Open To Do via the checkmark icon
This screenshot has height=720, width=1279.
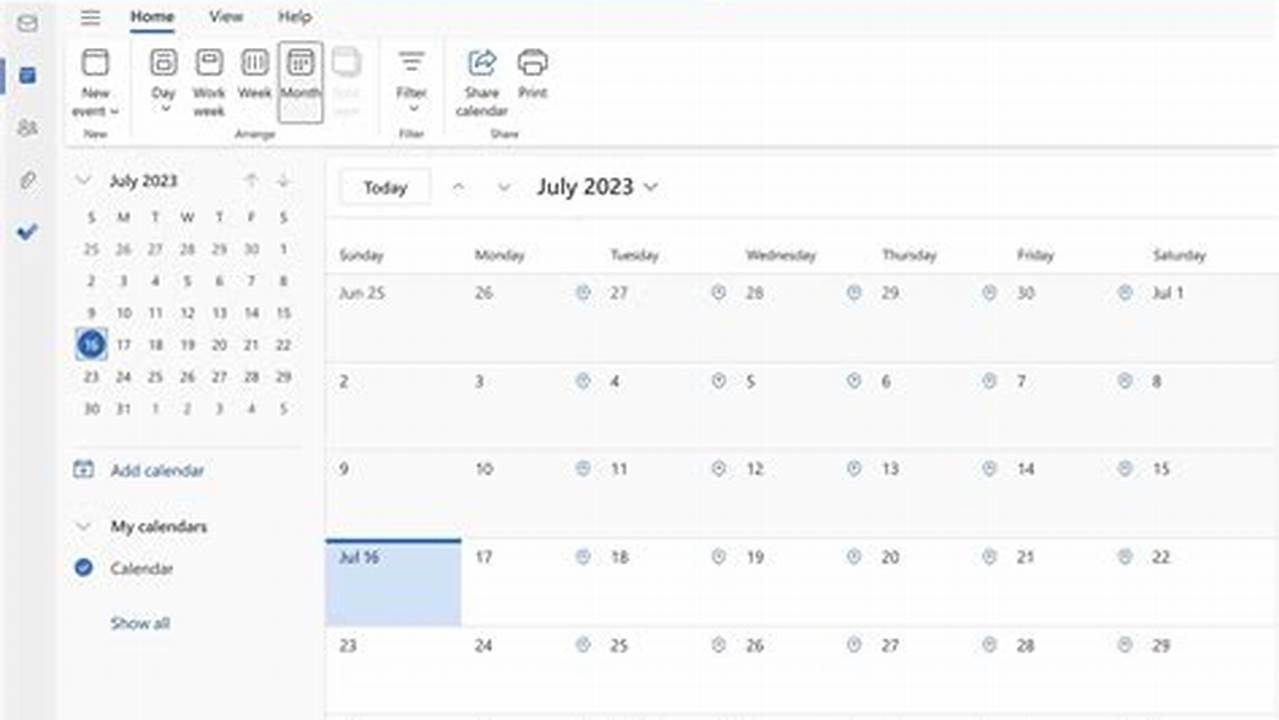26,232
